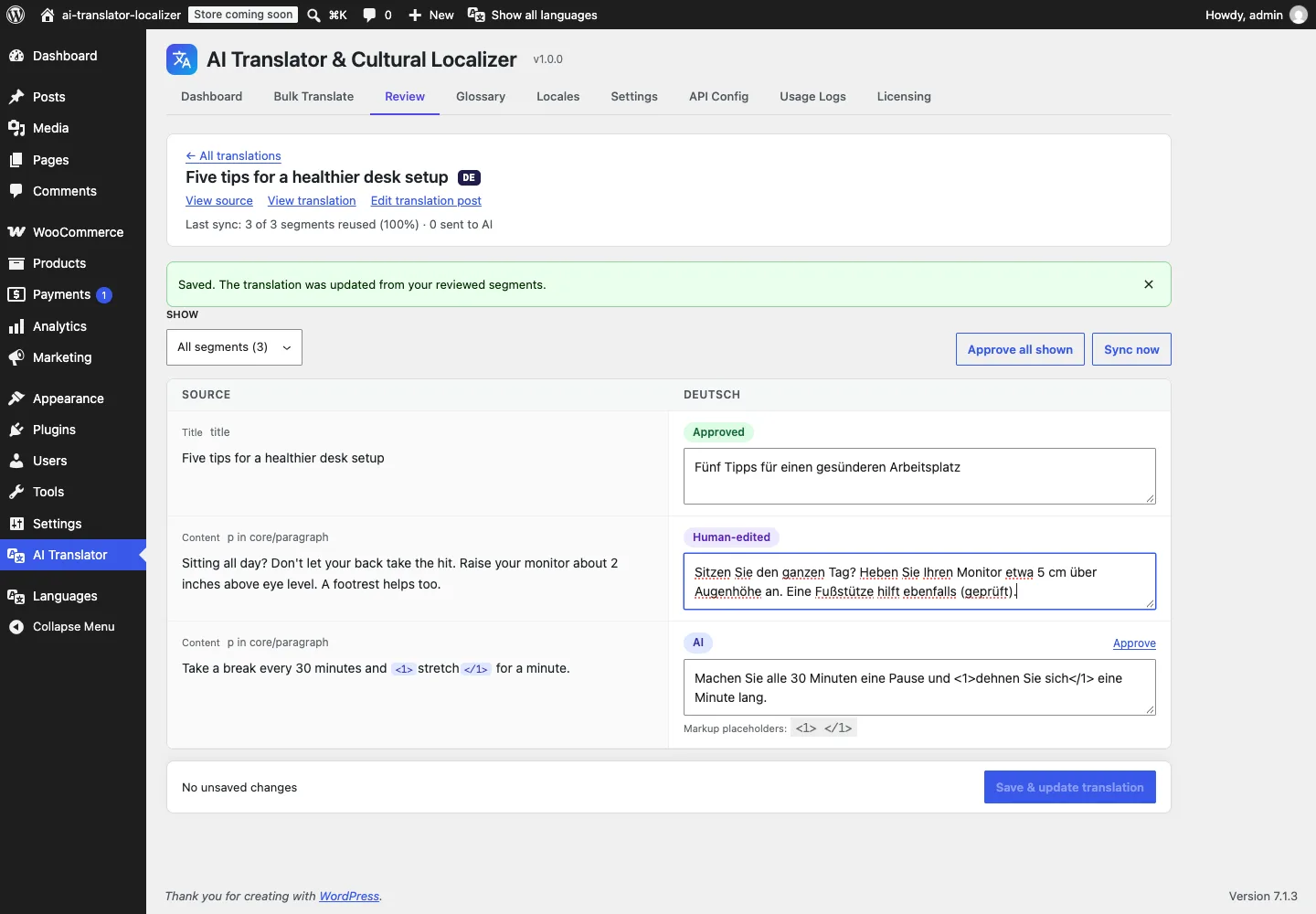This screenshot has height=914, width=1316.
Task: Open the Licensing tab
Action: point(904,96)
